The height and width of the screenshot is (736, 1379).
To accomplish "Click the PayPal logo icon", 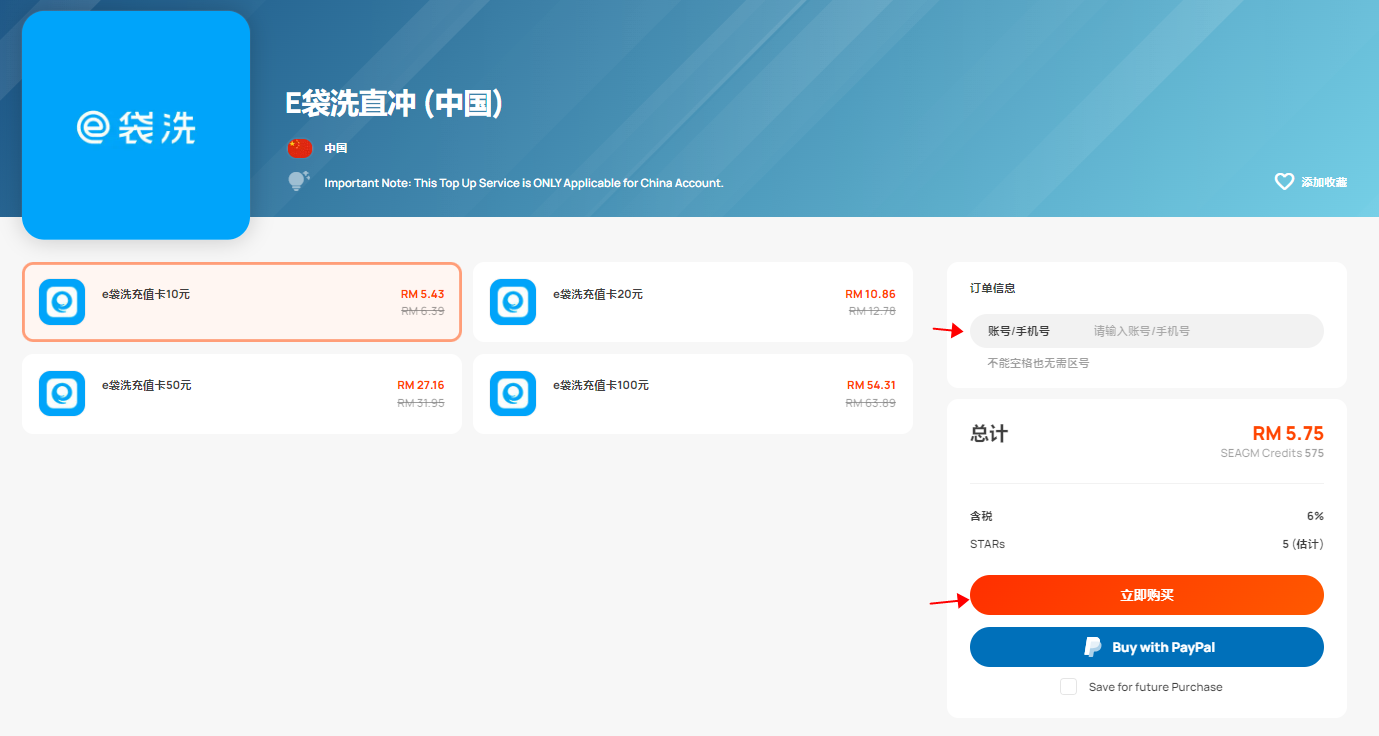I will pyautogui.click(x=1093, y=647).
